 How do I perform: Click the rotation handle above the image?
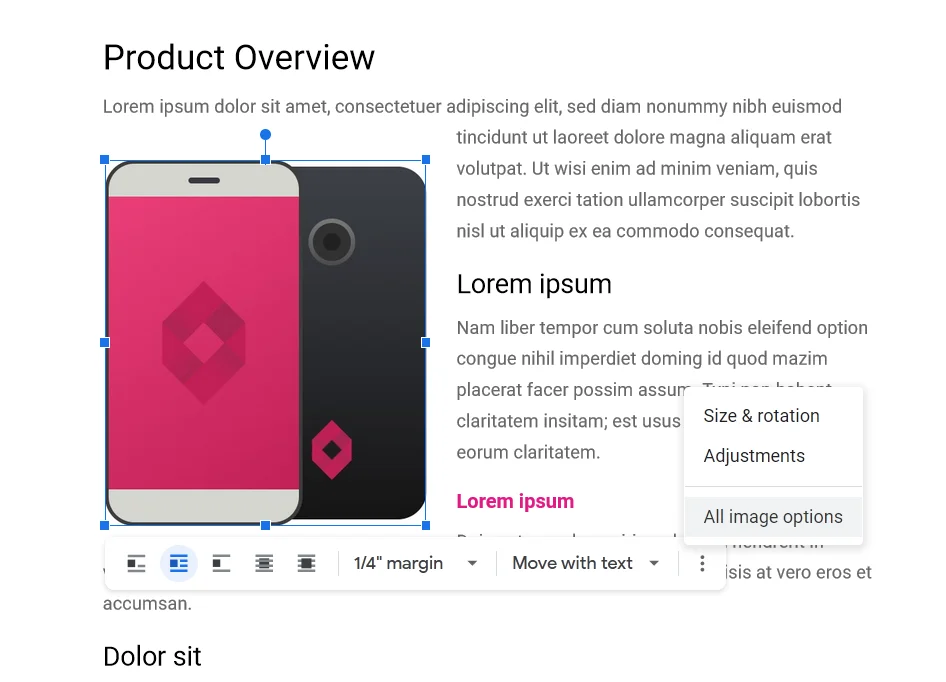pyautogui.click(x=265, y=135)
